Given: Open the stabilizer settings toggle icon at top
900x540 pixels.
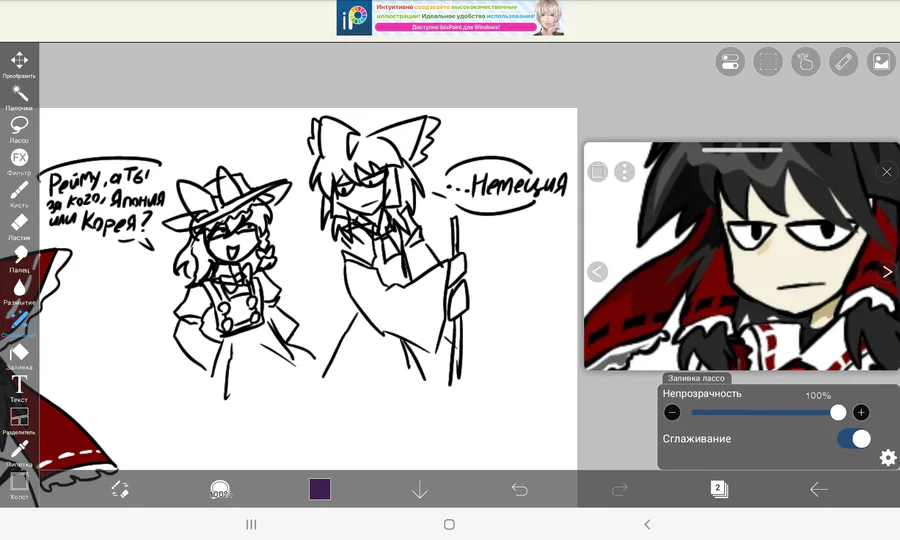Looking at the screenshot, I should tap(730, 61).
